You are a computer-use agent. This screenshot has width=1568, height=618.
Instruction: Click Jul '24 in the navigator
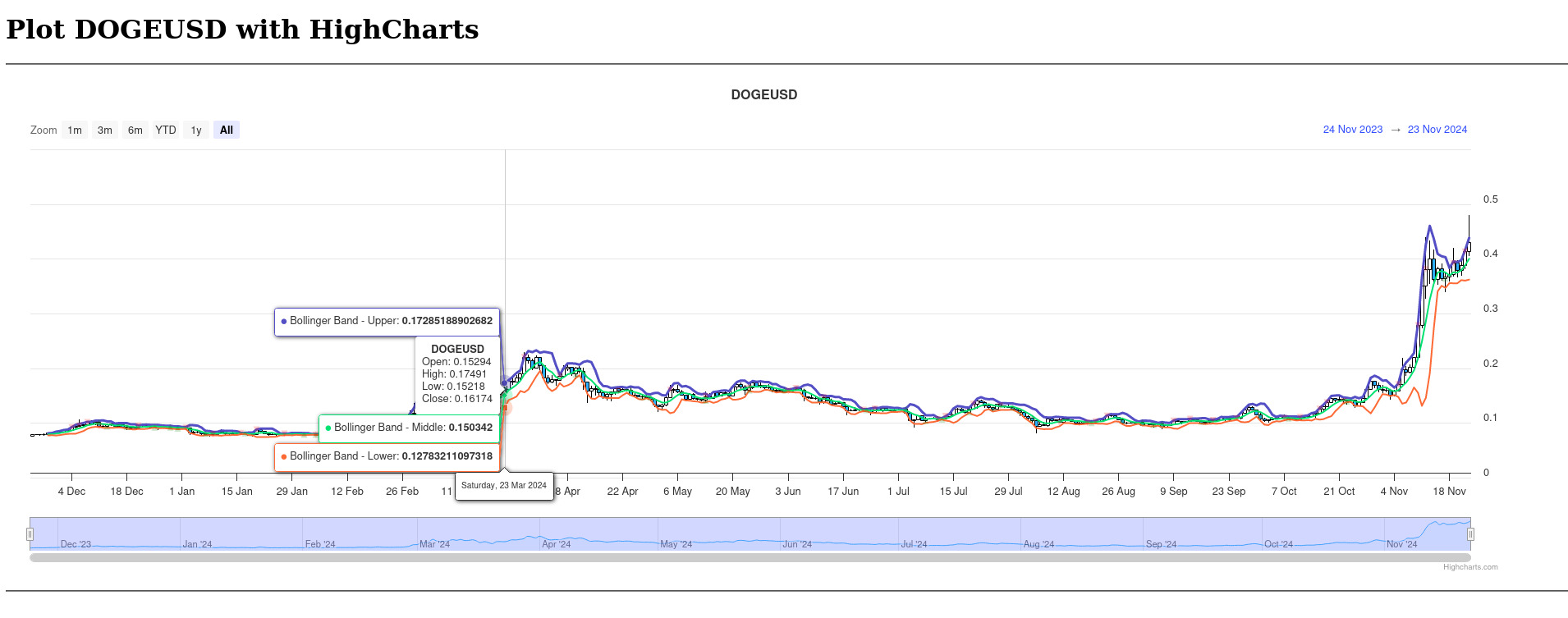(x=914, y=544)
